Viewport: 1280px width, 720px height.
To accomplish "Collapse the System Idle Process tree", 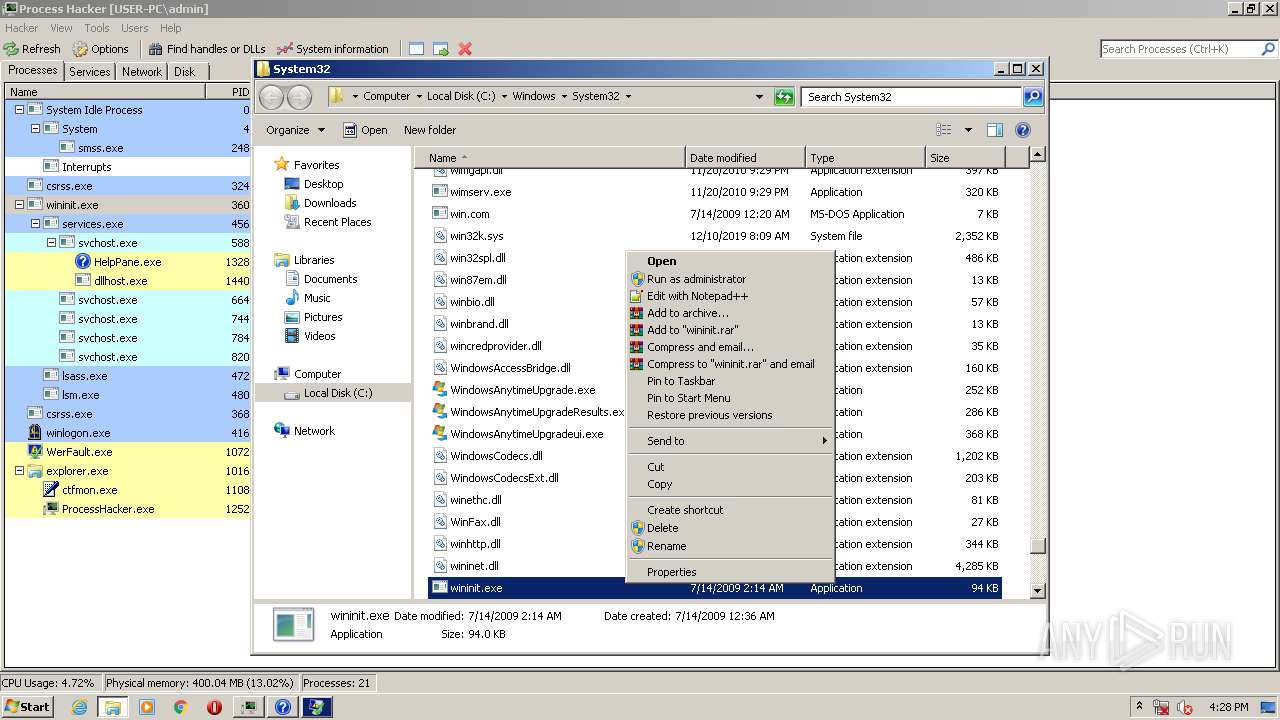I will 19,110.
